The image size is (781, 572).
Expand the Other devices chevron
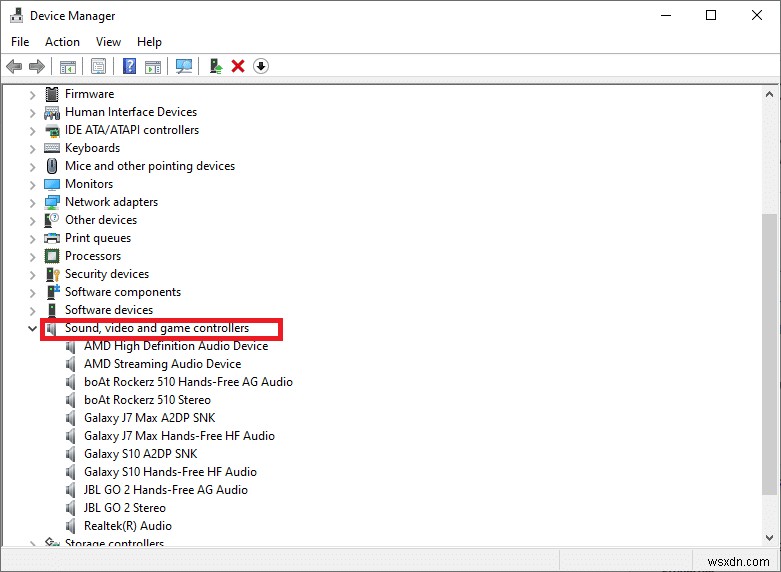point(32,221)
